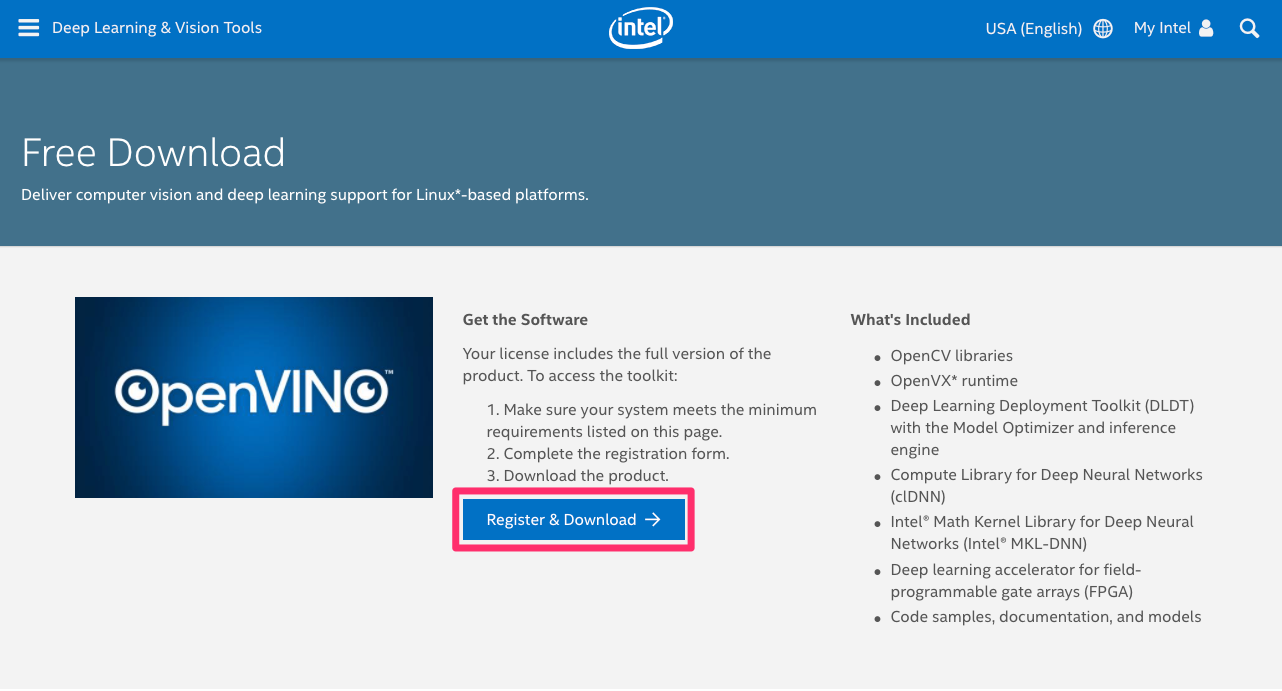1282x691 pixels.
Task: Open Deep Learning & Vision Tools menu
Action: (x=157, y=28)
